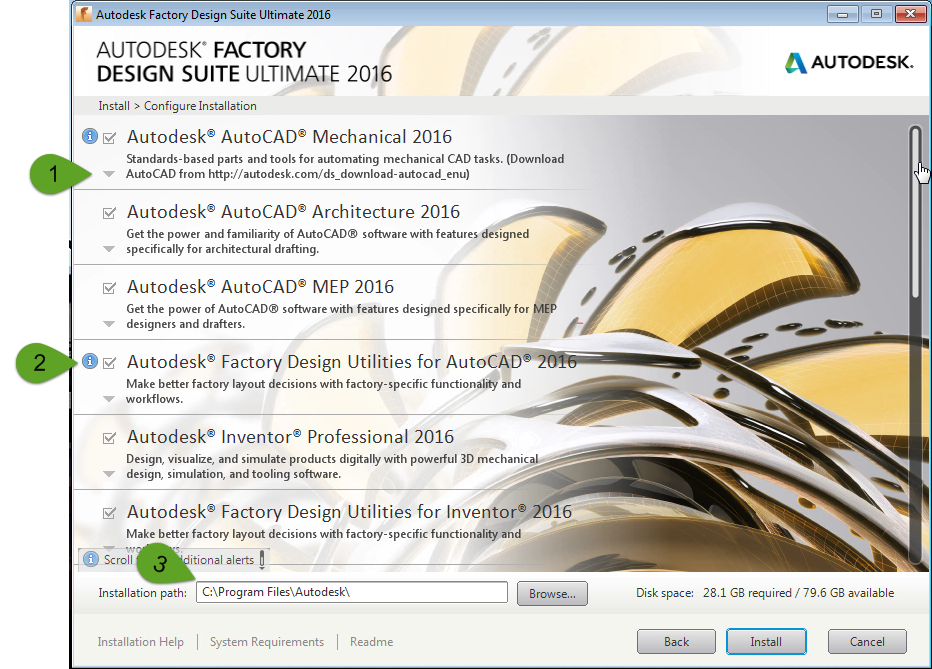Expand Inventor Professional 2016 options
This screenshot has height=669, width=932.
[109, 473]
